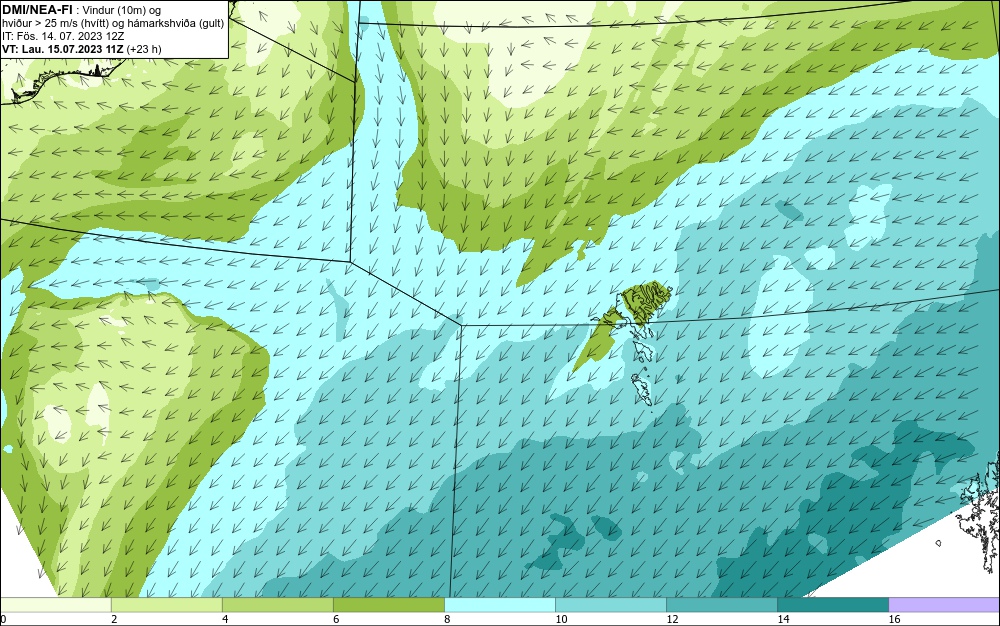Screen dimensions: 1000x626
Task: Click the legend label "12"
Action: [672, 619]
